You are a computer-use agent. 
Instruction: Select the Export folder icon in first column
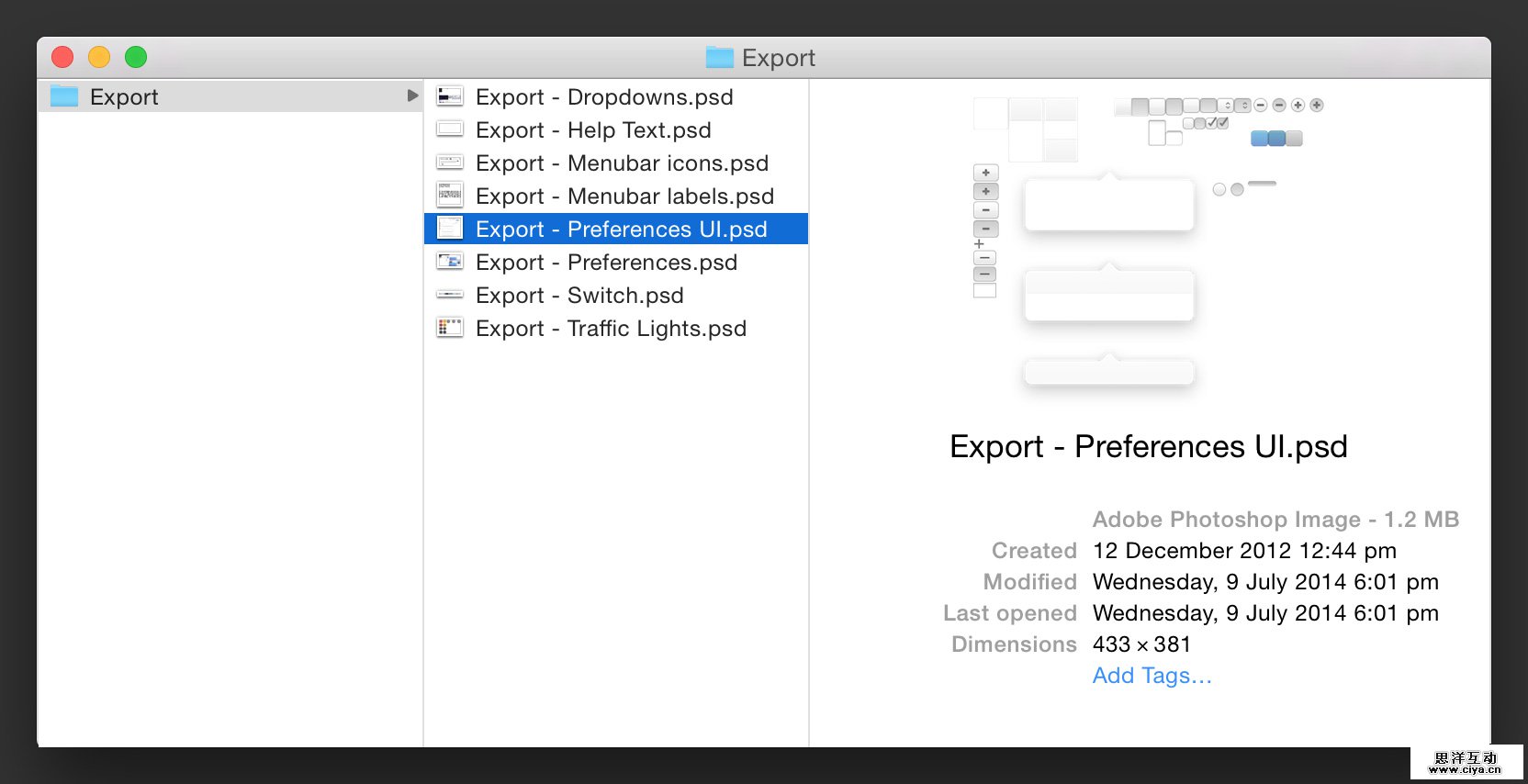pos(64,96)
